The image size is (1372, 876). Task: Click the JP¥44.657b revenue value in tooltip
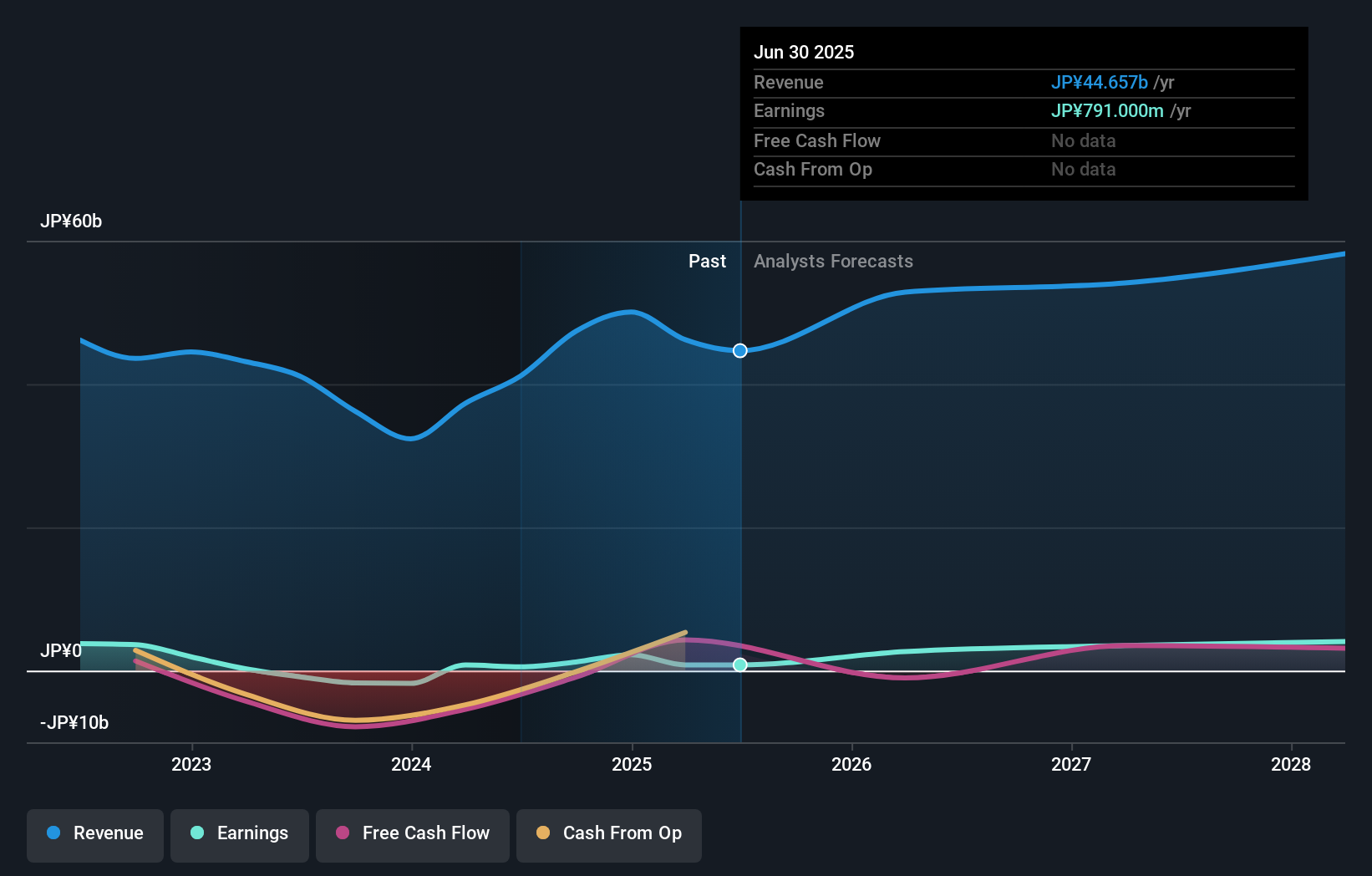click(x=1100, y=83)
